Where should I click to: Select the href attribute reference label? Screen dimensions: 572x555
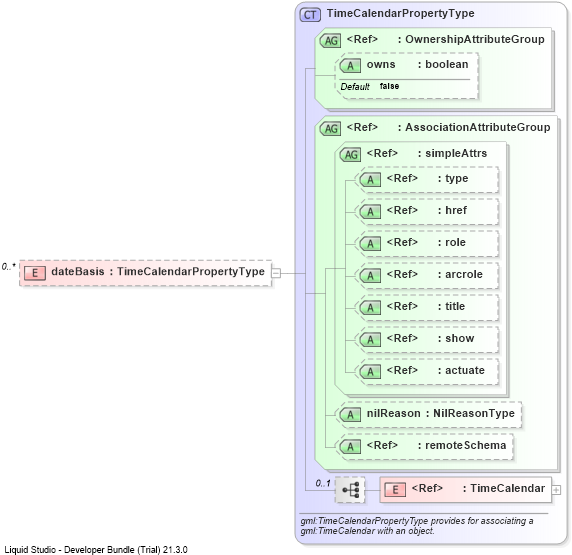[427, 211]
